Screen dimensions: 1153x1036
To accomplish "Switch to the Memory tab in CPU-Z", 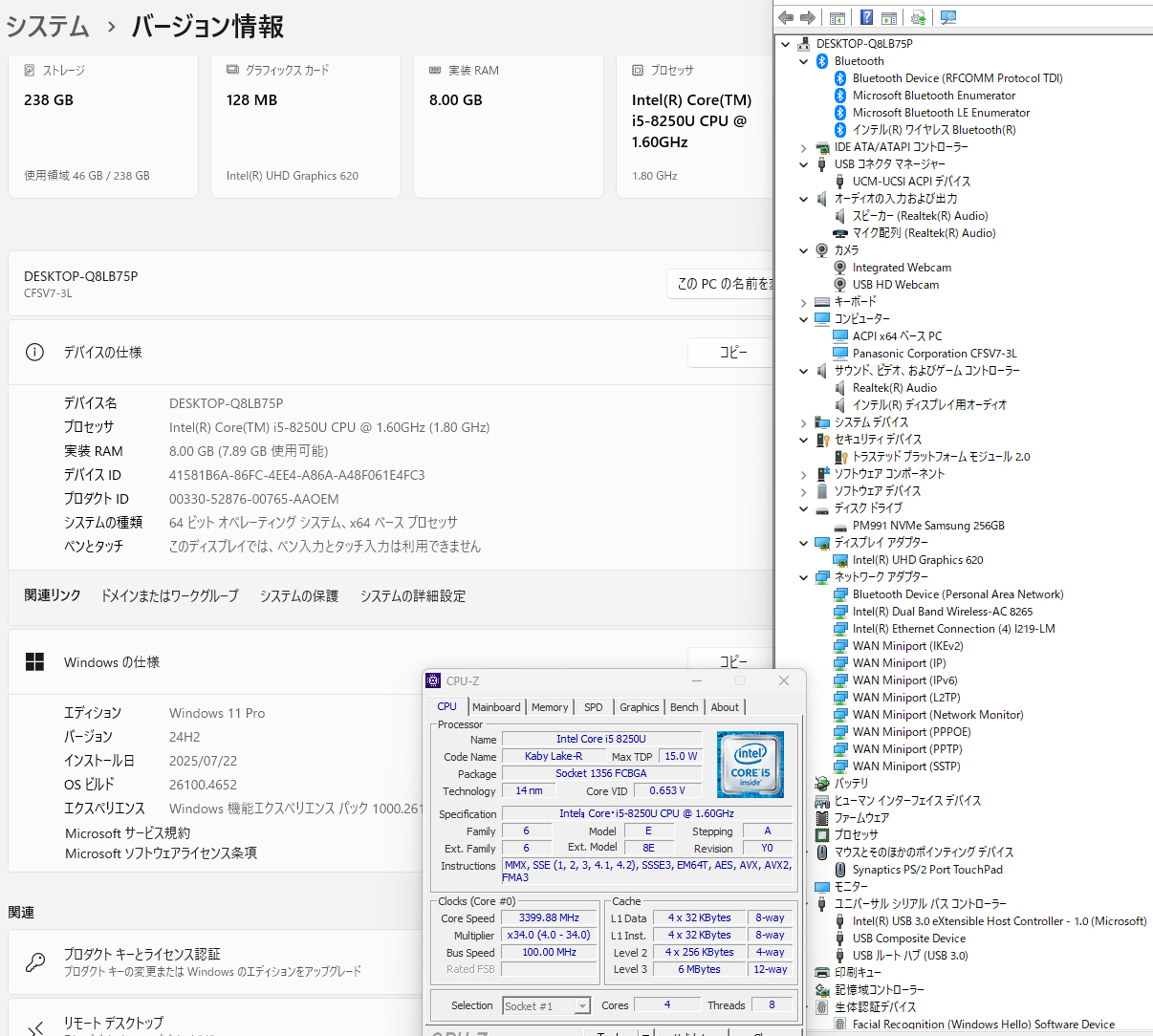I will 550,707.
